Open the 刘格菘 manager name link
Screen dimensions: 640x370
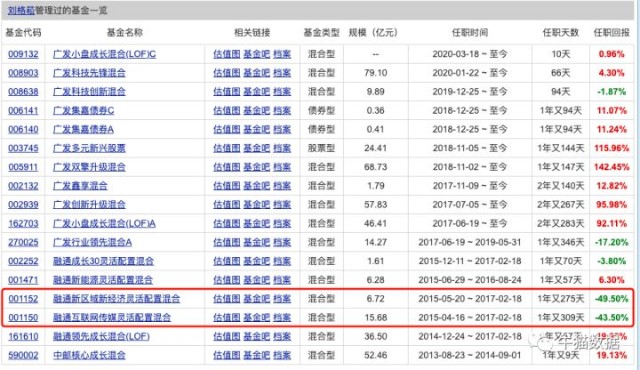(x=21, y=11)
